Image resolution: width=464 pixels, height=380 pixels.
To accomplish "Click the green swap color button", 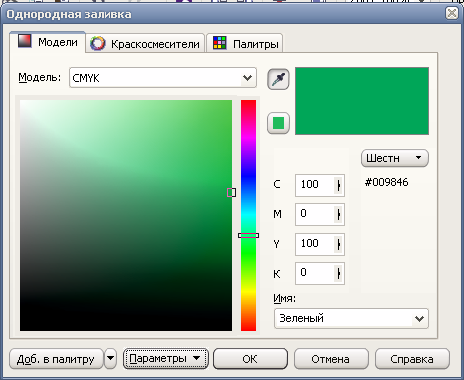I will [278, 123].
